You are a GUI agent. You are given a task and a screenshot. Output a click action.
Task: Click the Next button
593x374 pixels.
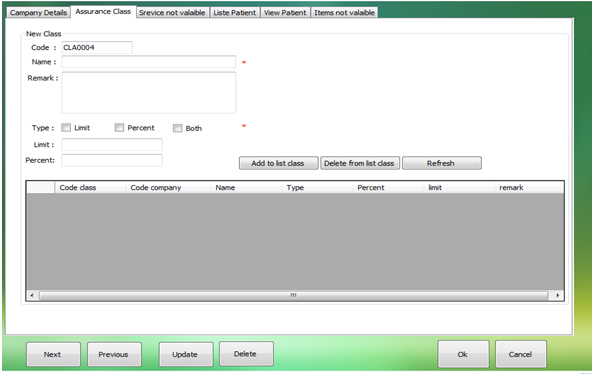tap(53, 354)
